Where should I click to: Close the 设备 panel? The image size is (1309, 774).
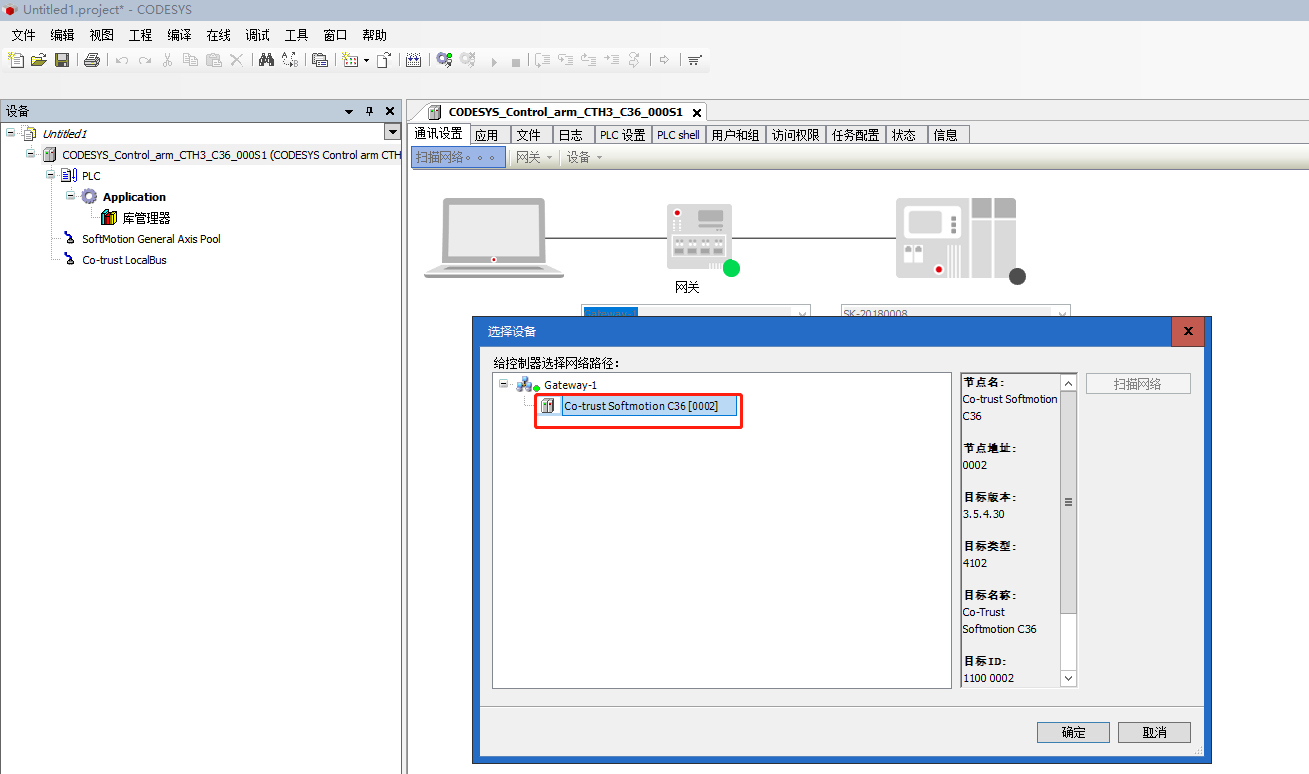coord(390,111)
